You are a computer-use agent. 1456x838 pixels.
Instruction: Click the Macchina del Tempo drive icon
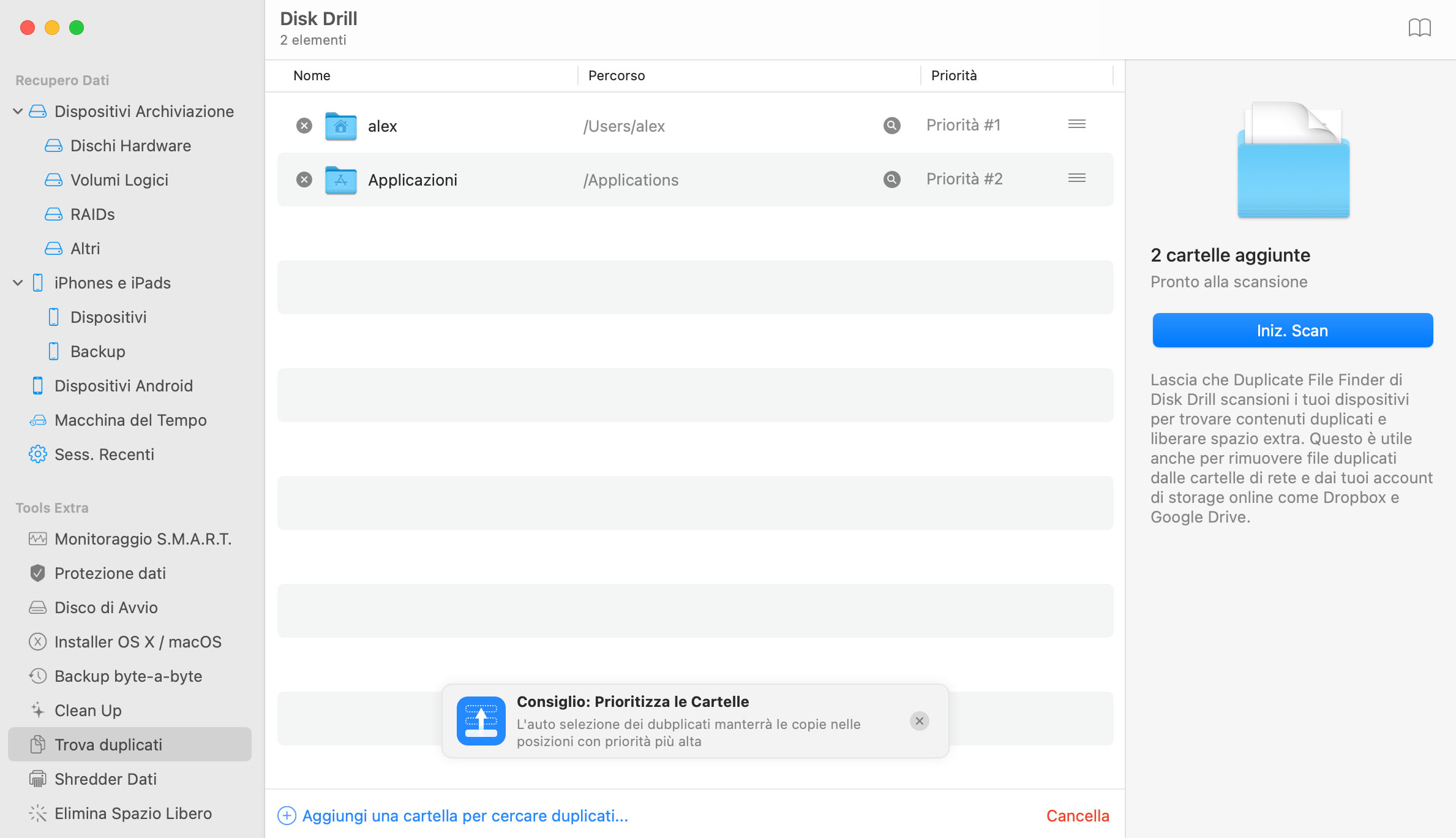[x=38, y=420]
